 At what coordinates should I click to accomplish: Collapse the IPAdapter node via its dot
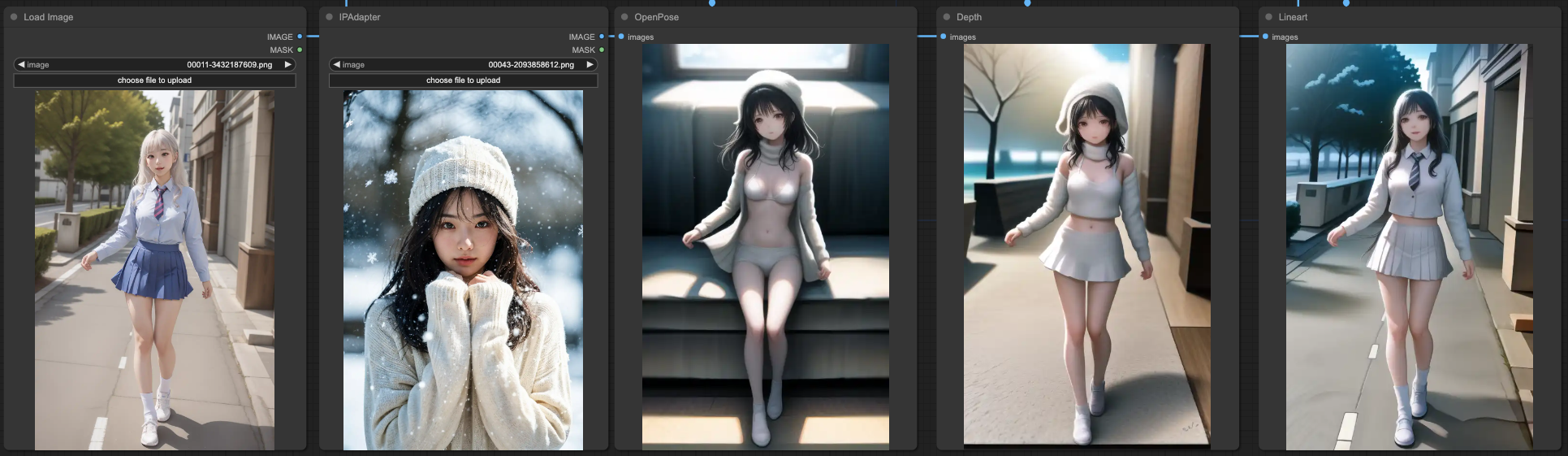(x=329, y=17)
